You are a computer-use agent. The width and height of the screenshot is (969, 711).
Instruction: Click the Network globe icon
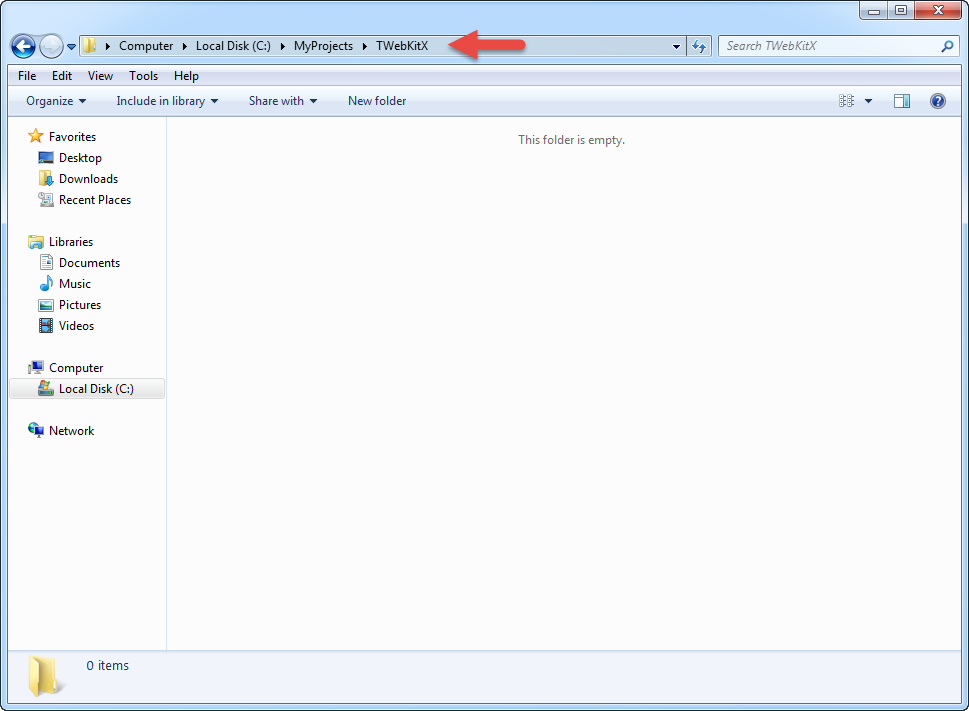pyautogui.click(x=36, y=430)
